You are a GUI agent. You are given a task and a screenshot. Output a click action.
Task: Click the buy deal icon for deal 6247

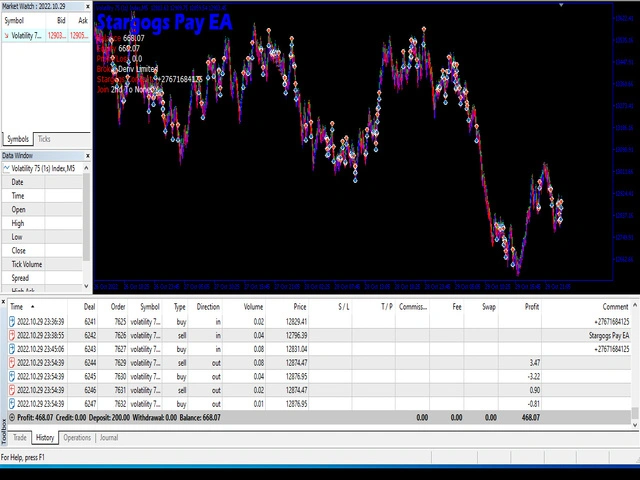(x=13, y=403)
